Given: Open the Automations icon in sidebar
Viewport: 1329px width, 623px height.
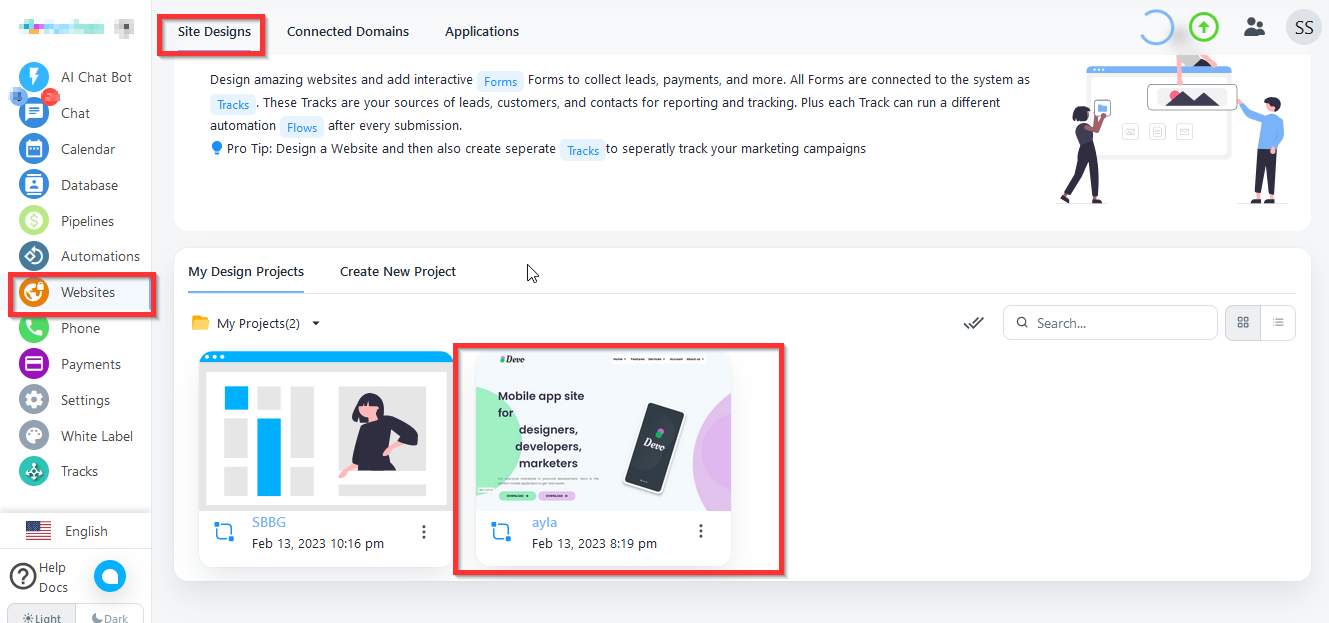Looking at the screenshot, I should point(34,256).
